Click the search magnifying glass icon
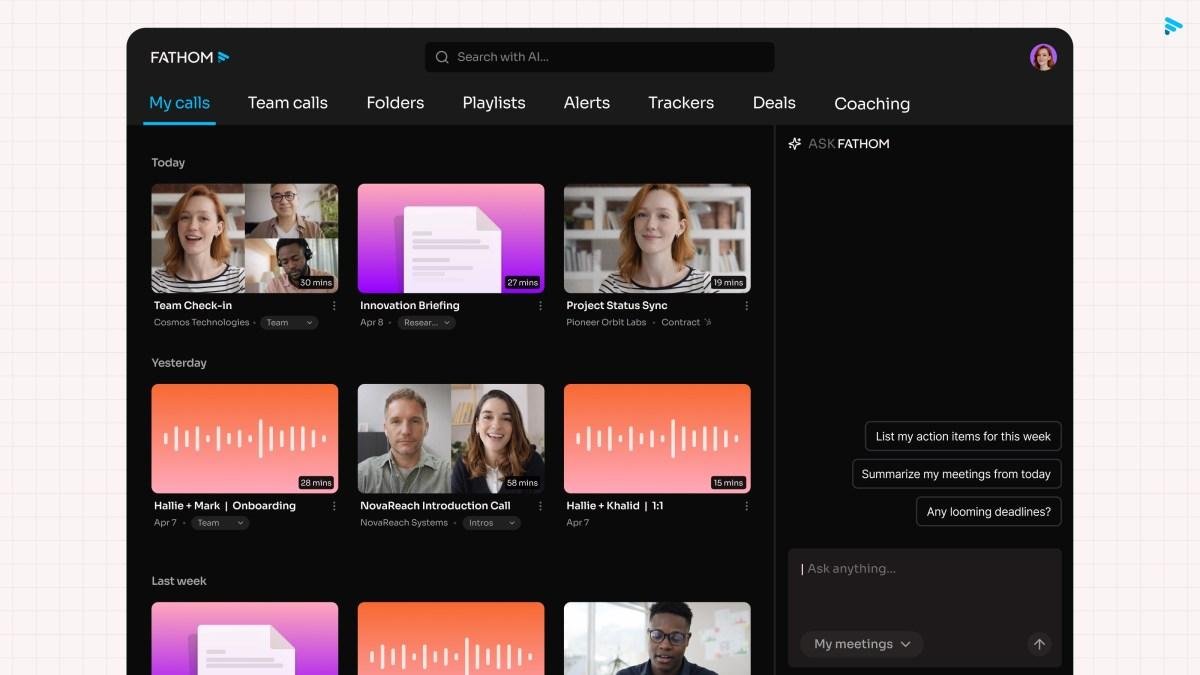The height and width of the screenshot is (675, 1200). pyautogui.click(x=441, y=57)
